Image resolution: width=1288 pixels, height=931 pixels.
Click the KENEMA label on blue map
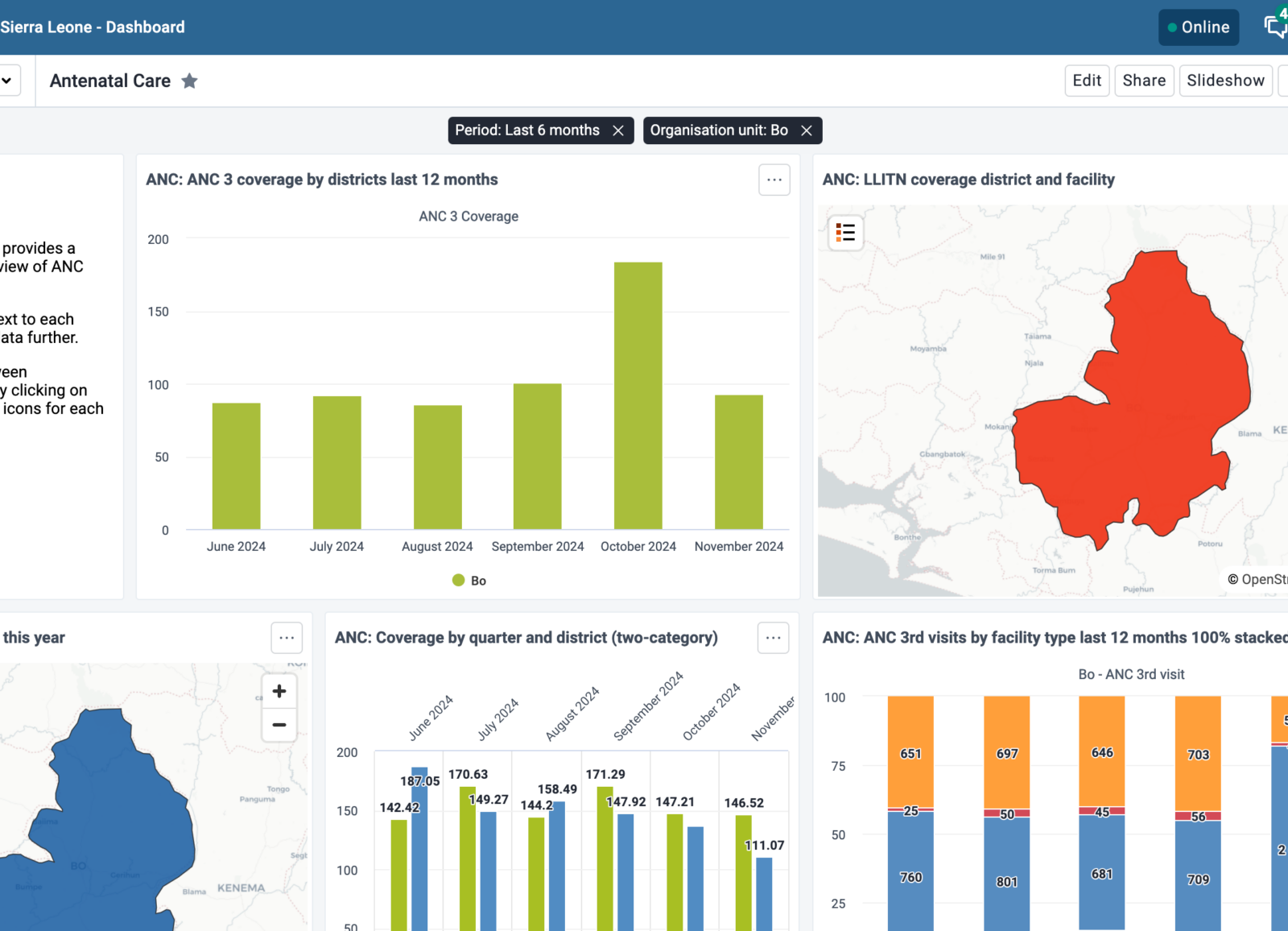241,888
